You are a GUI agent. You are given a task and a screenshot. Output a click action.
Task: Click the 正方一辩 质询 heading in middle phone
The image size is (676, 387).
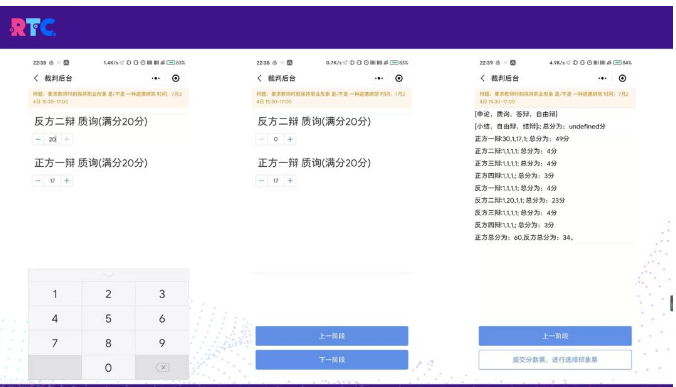(314, 163)
